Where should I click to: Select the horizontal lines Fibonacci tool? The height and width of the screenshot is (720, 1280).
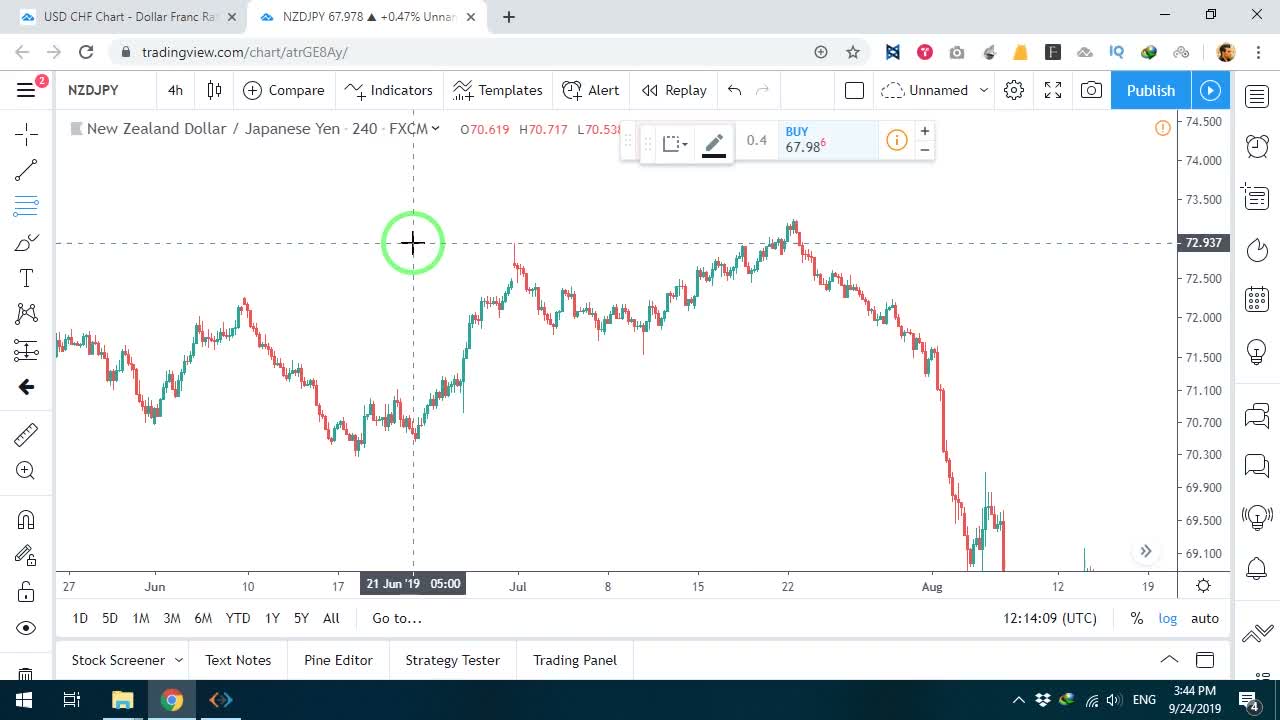26,206
